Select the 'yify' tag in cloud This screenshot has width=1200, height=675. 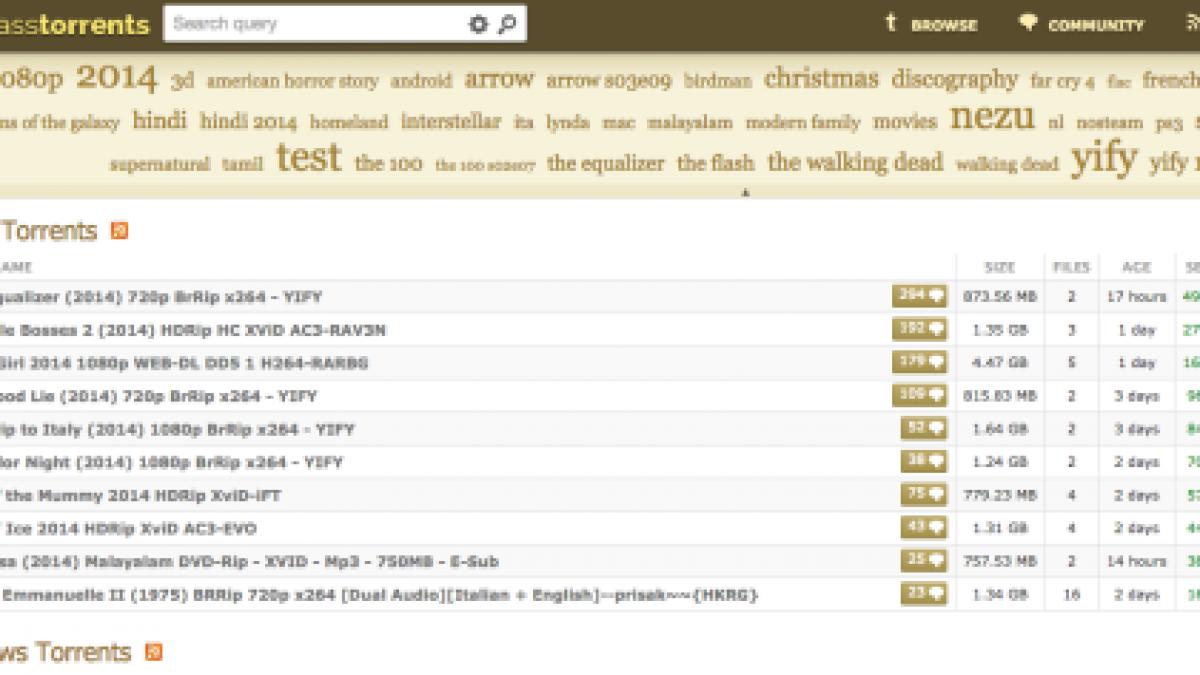point(1104,158)
